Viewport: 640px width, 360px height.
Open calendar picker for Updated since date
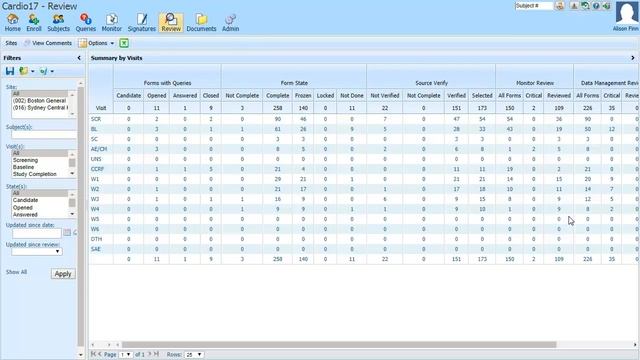click(x=67, y=233)
